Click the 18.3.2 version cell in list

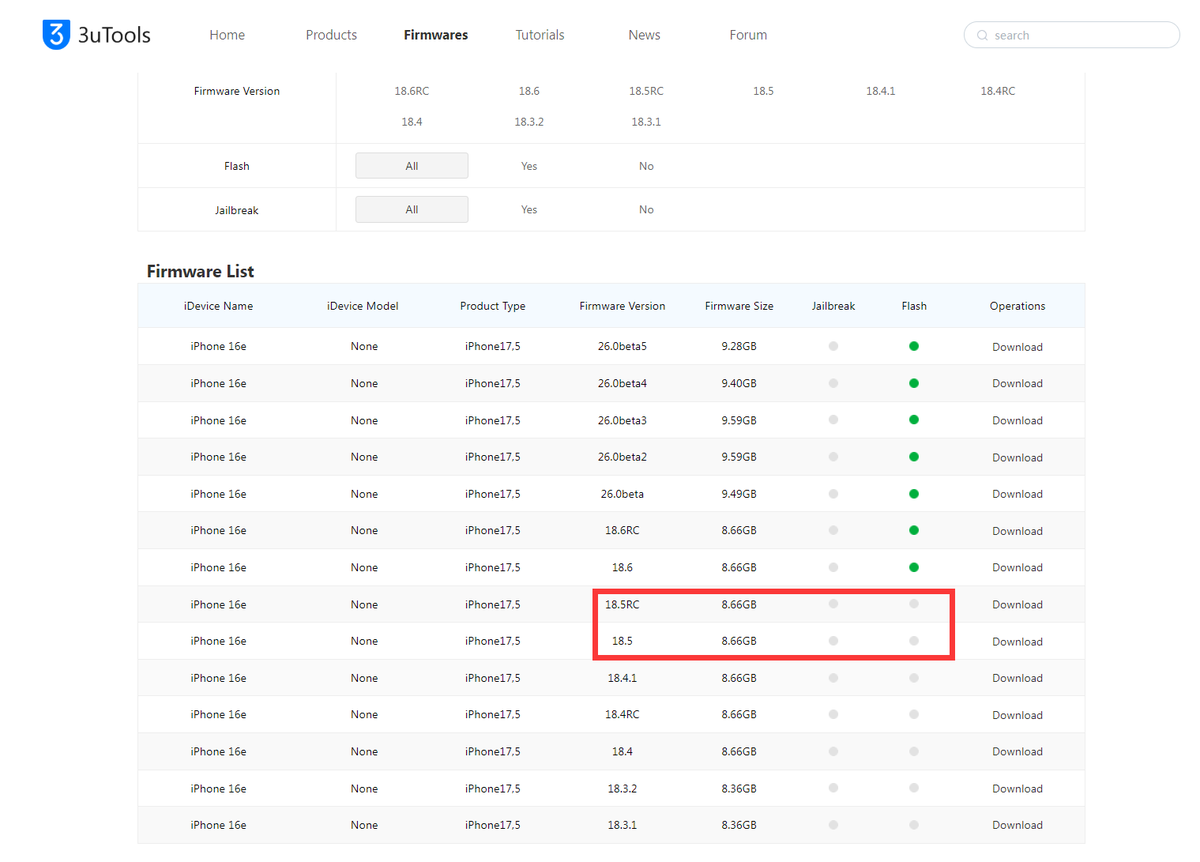pos(622,788)
